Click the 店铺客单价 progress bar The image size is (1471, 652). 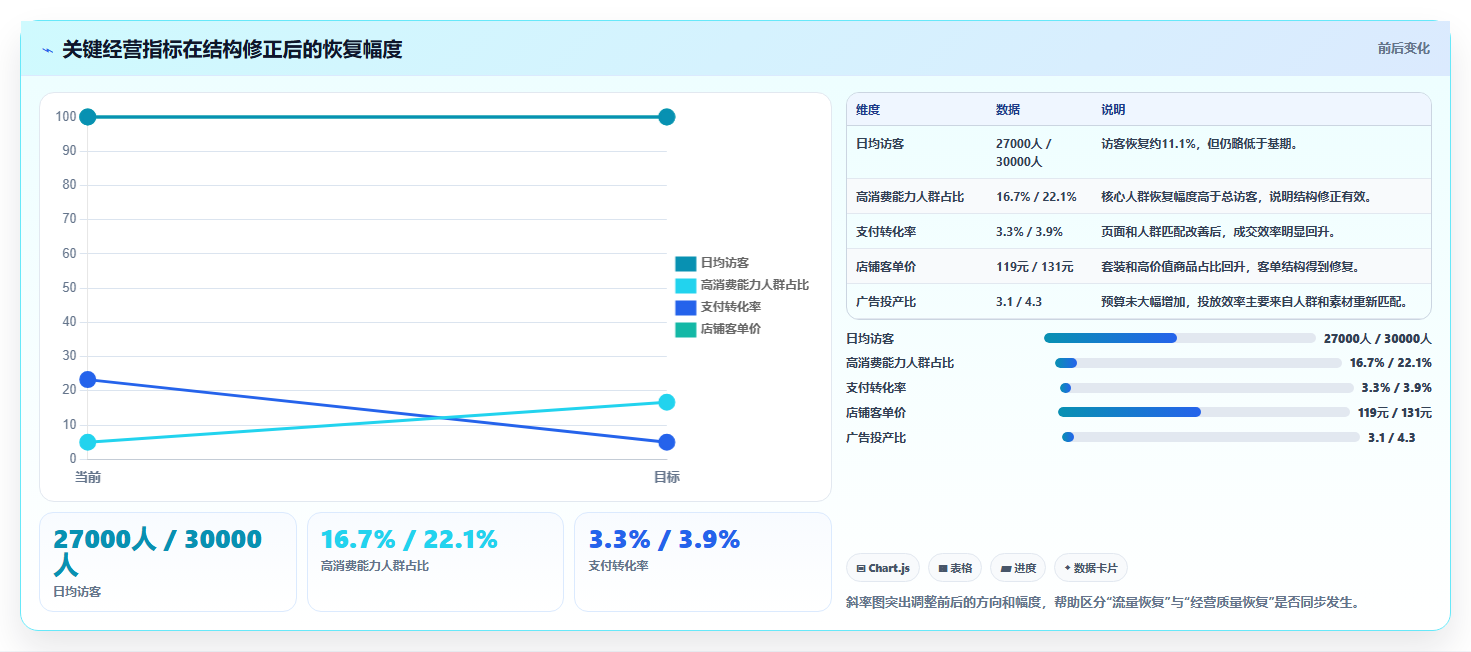tap(1204, 412)
